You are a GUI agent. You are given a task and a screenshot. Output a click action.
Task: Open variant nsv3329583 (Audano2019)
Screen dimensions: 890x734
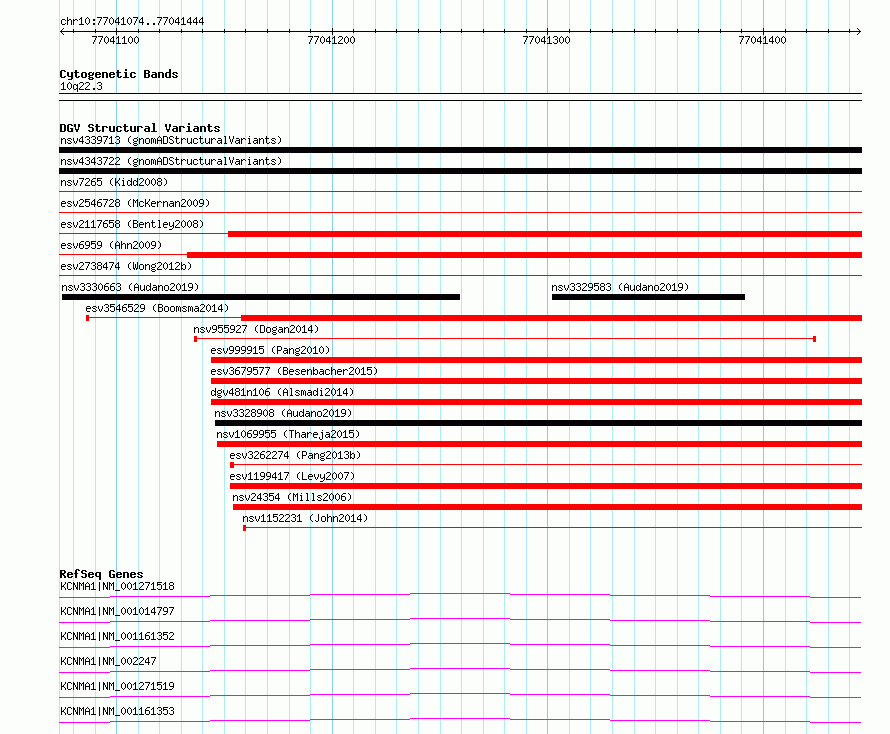pyautogui.click(x=620, y=287)
